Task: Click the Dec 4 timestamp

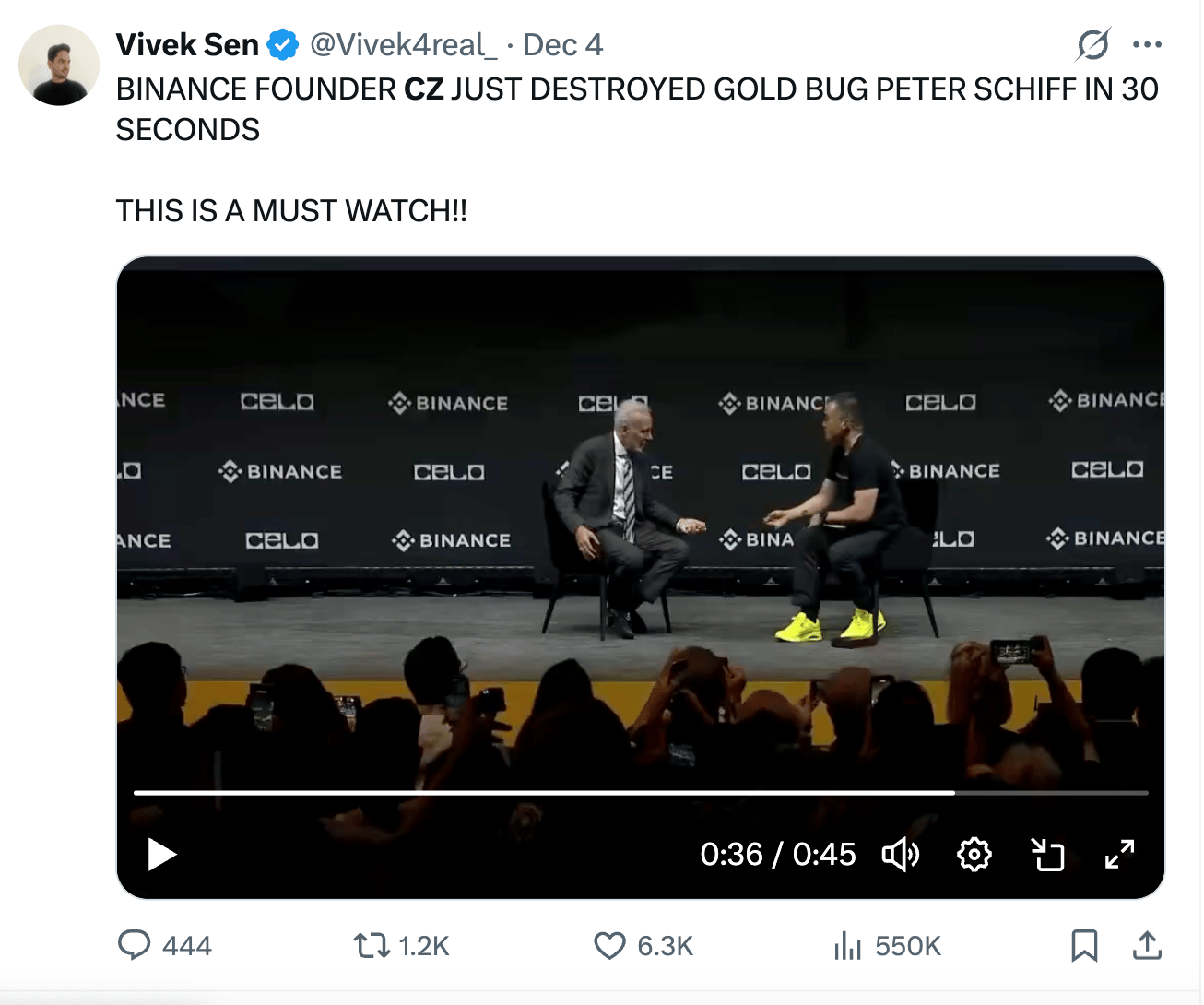Action: point(562,44)
